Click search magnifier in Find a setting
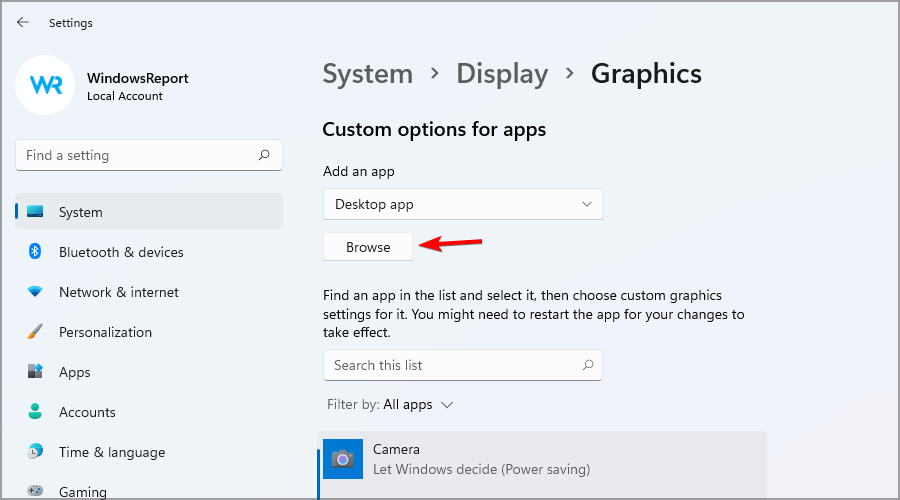 coord(264,155)
